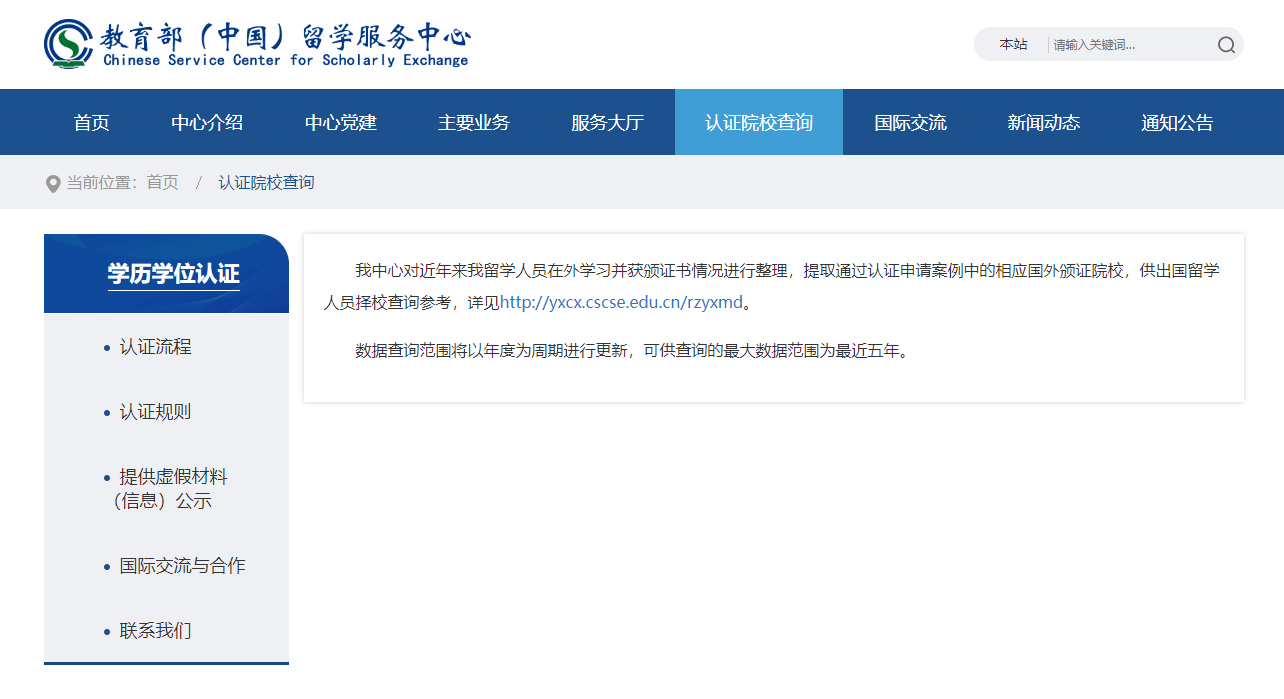Open the yxcx.cscse.edu.cn/rzyxmd hyperlink
The height and width of the screenshot is (699, 1284).
tap(621, 302)
